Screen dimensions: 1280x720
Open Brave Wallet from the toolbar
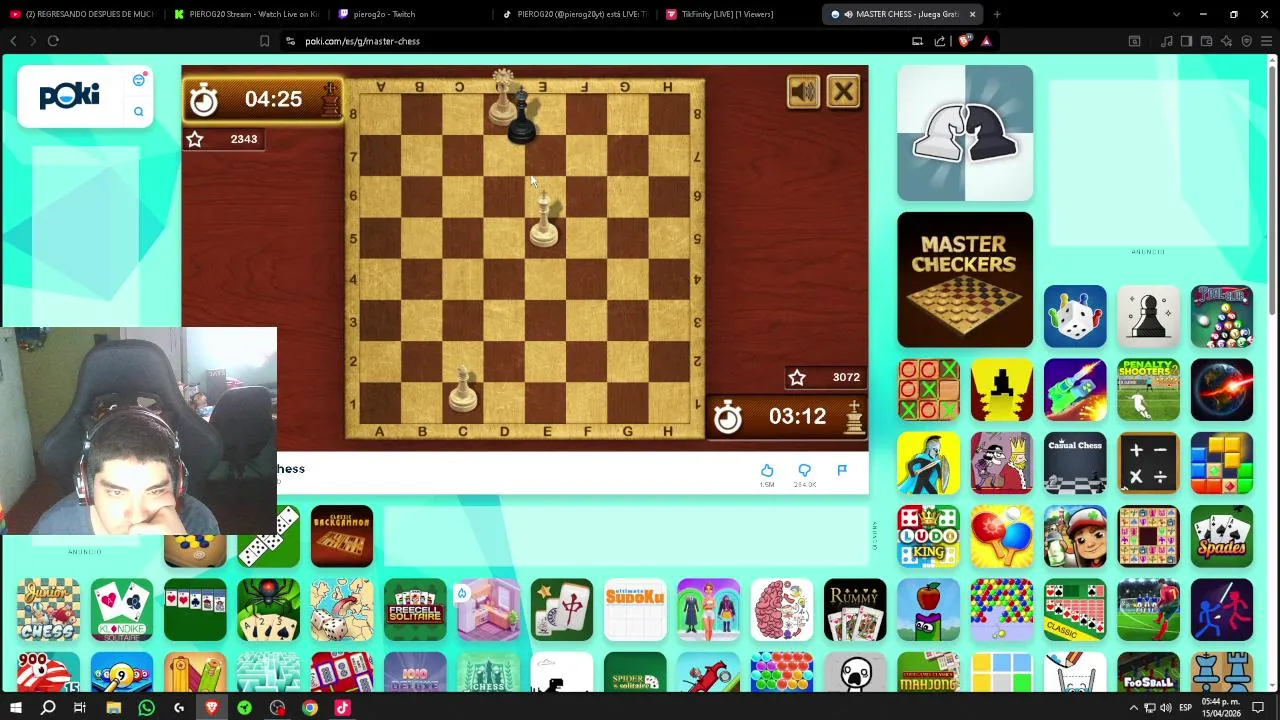pyautogui.click(x=1207, y=41)
